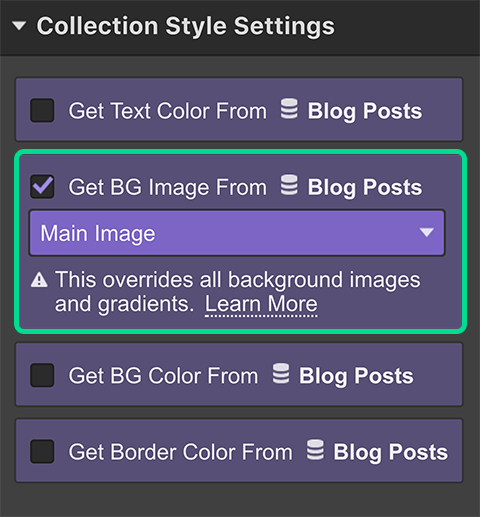The width and height of the screenshot is (480, 517).
Task: Click the database icon in Get BG Color row
Action: (x=281, y=374)
